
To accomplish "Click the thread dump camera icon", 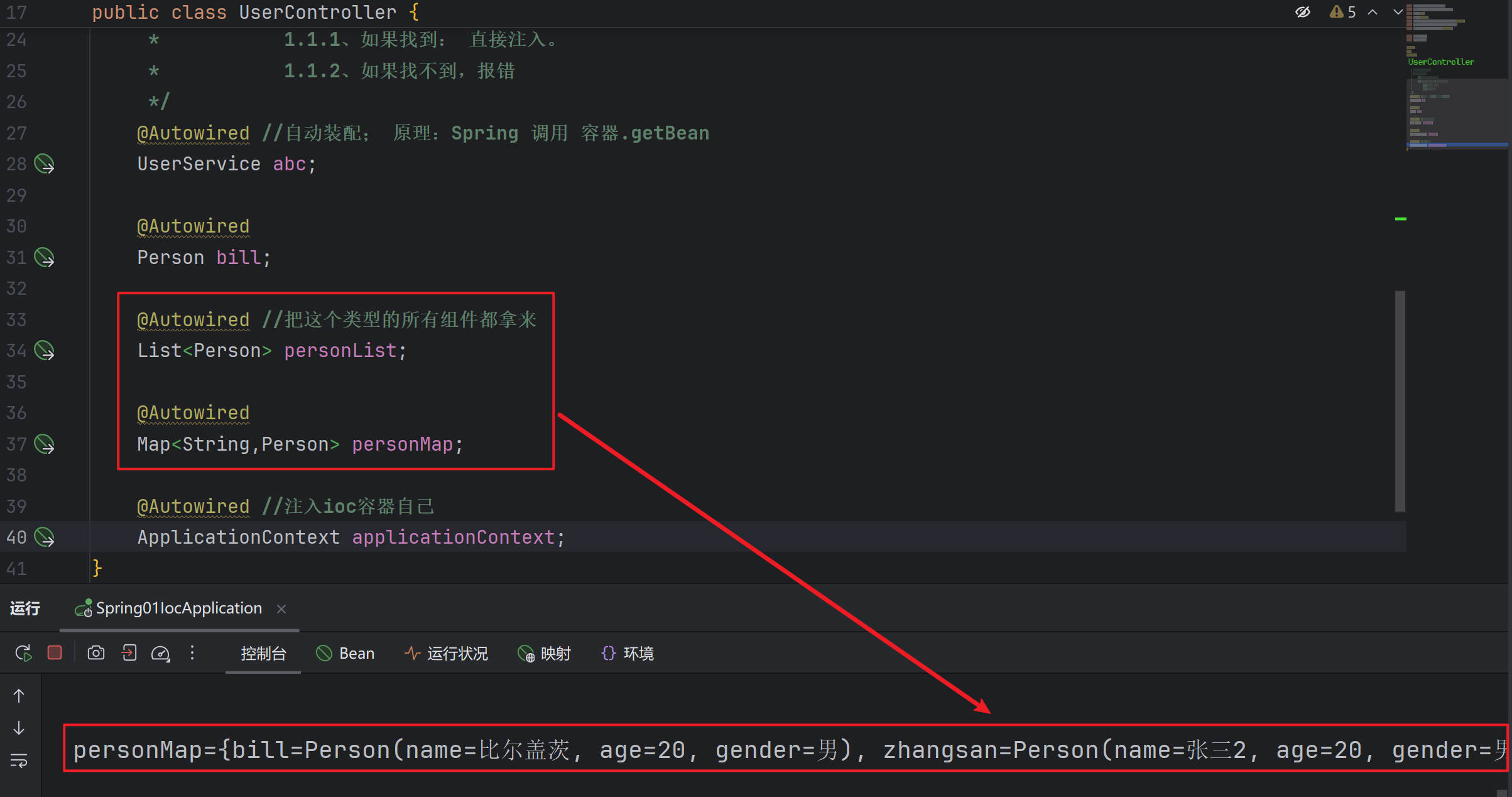I will pyautogui.click(x=95, y=653).
